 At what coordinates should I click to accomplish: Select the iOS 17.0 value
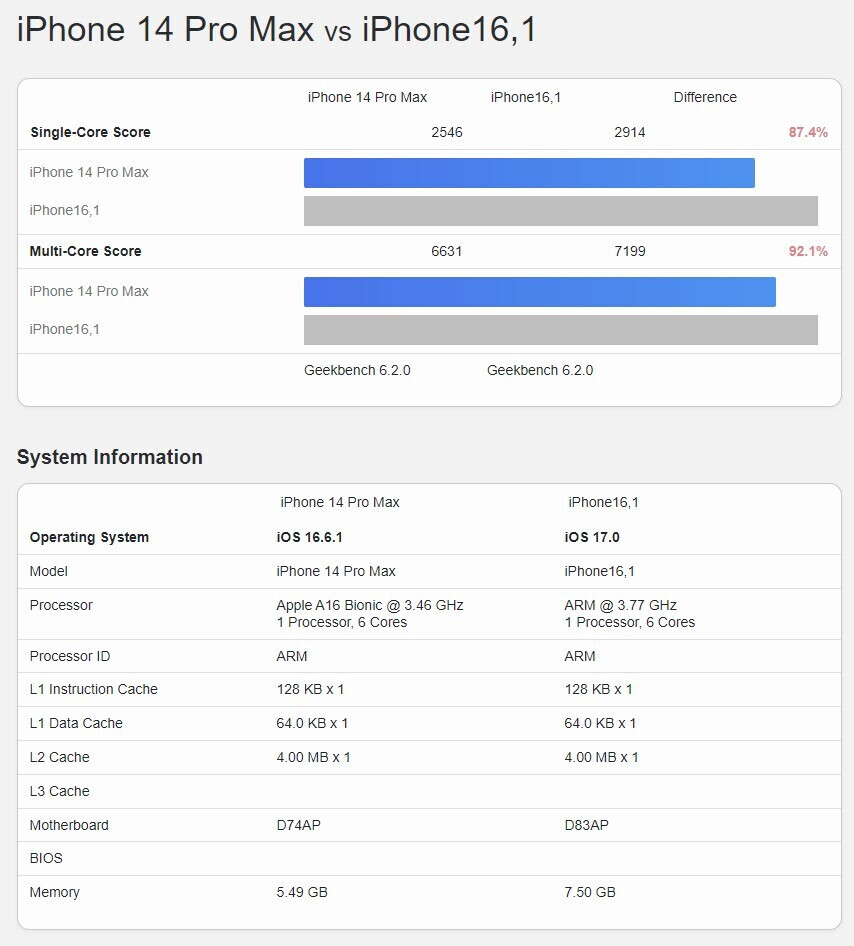(x=592, y=537)
